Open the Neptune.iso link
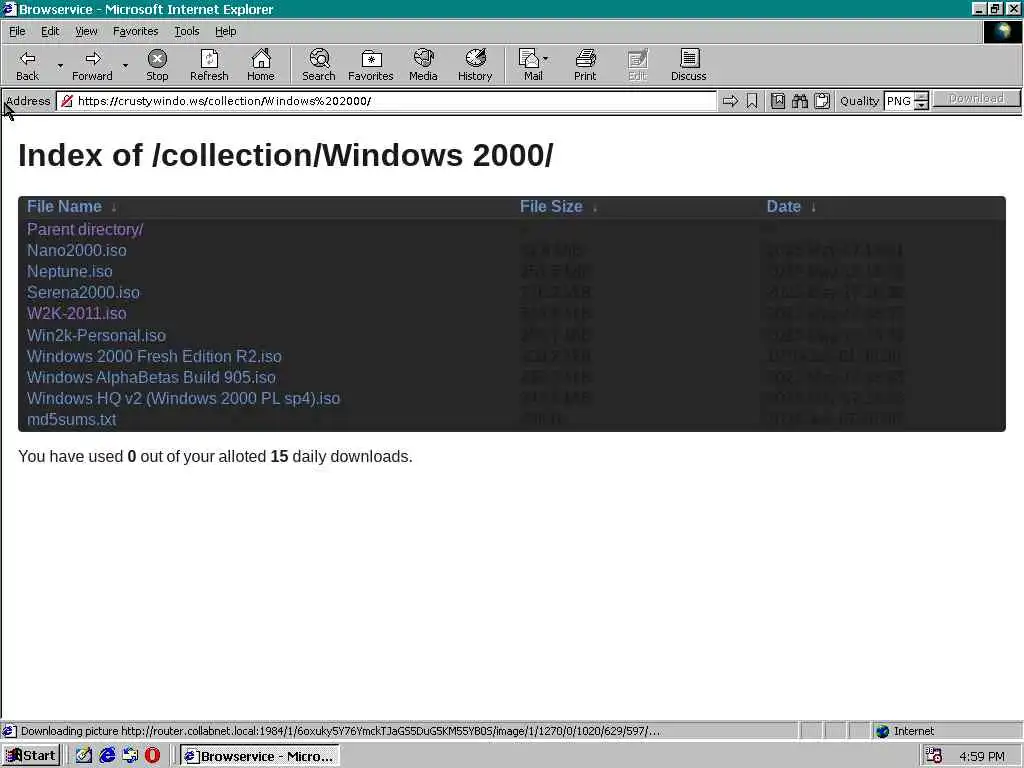The width and height of the screenshot is (1024, 768). (x=69, y=271)
